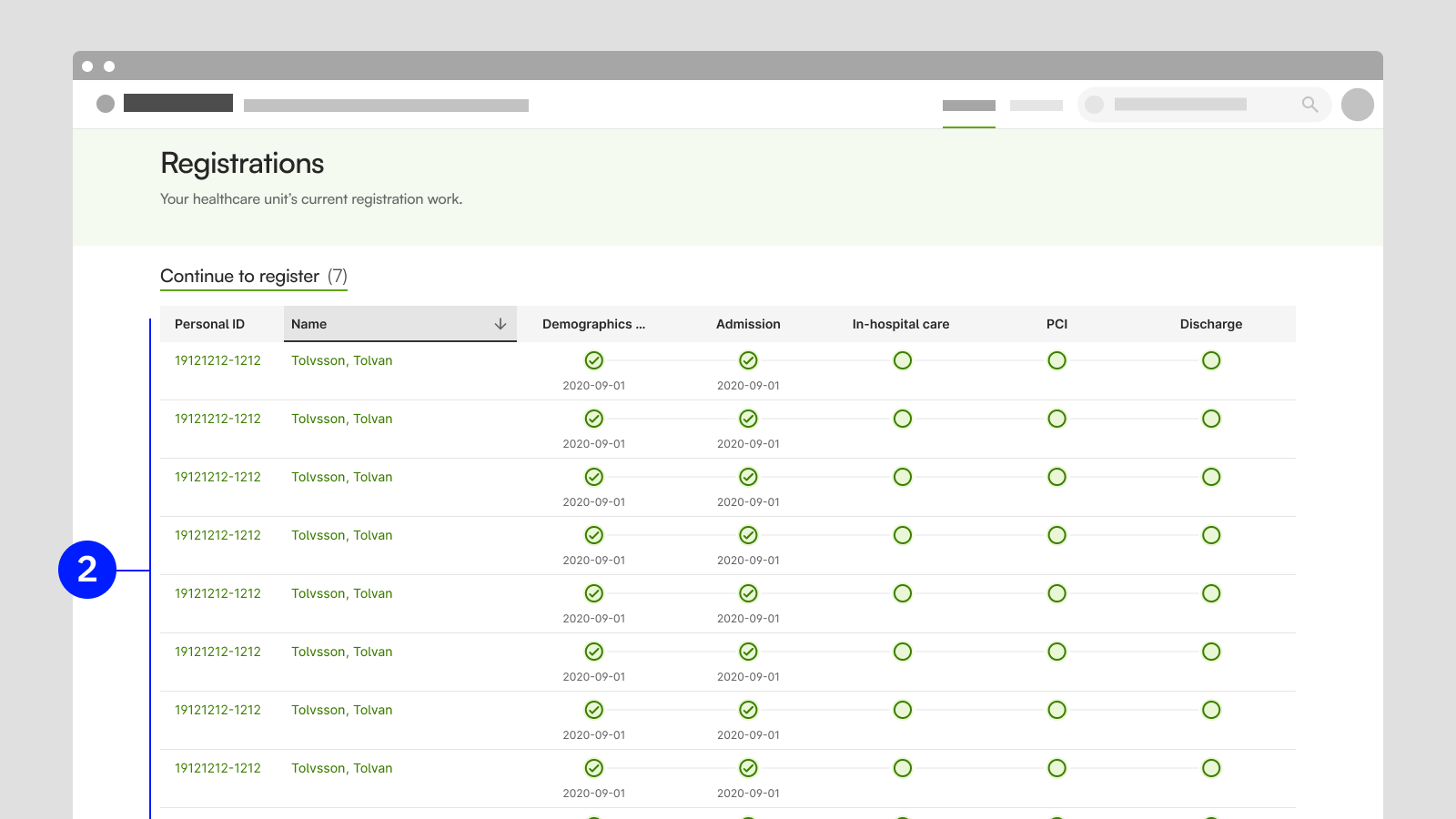
Task: Click Admission checkmark icon in third row
Action: click(x=748, y=477)
